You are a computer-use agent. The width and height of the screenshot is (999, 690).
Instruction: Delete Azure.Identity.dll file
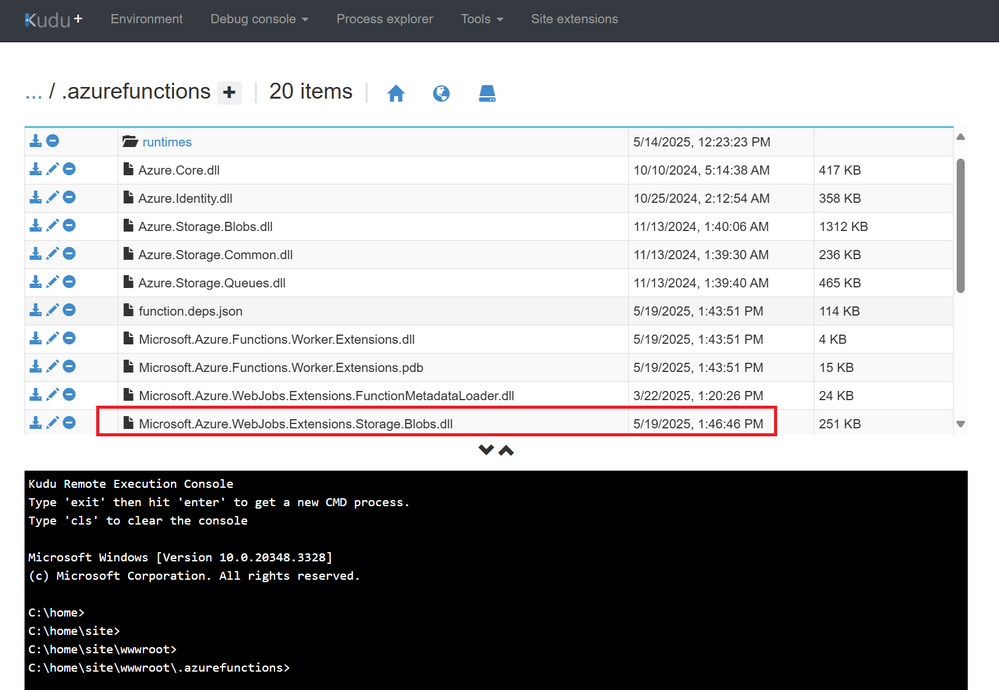click(x=69, y=197)
